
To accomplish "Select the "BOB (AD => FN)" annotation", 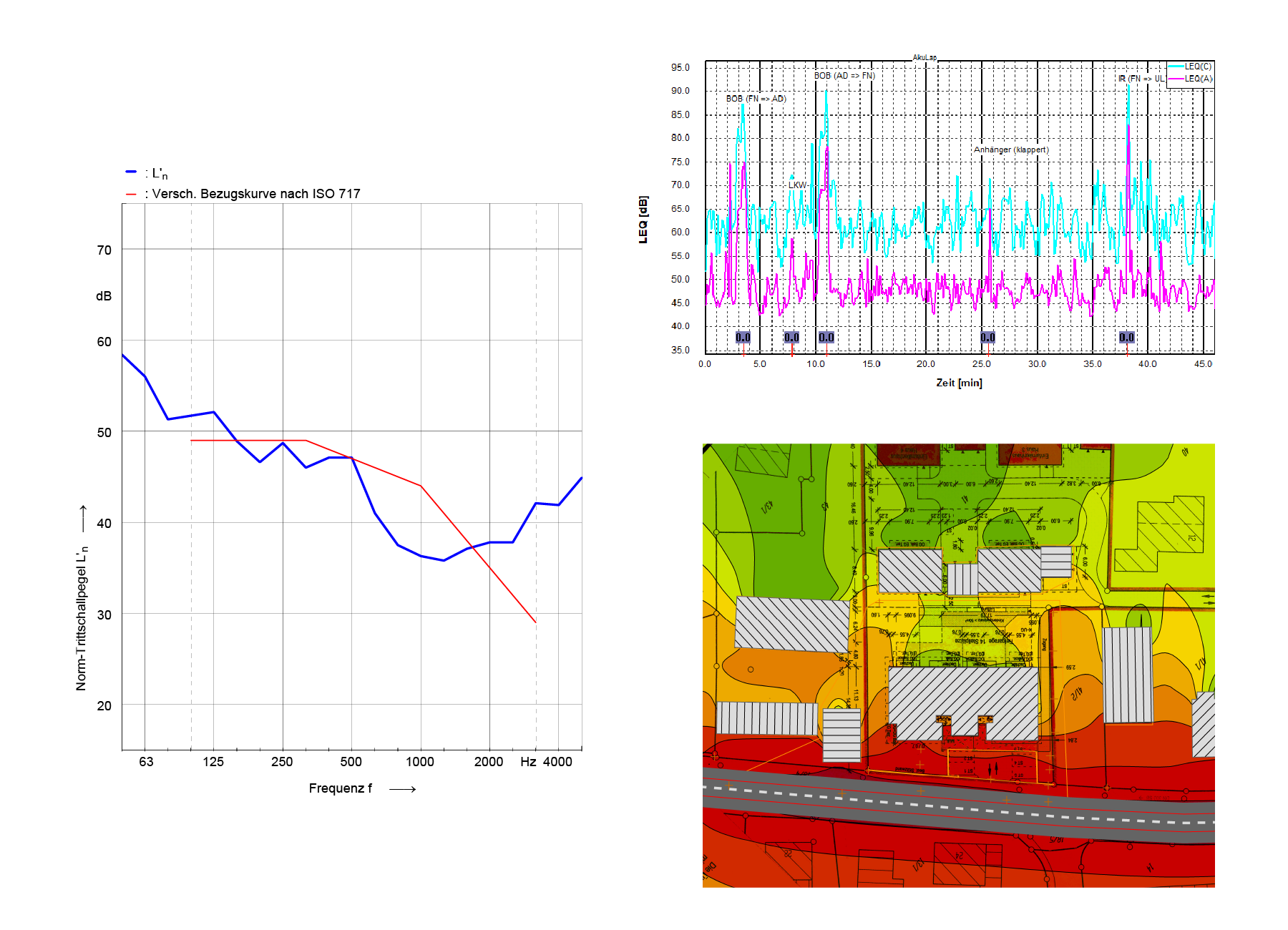I will (844, 76).
